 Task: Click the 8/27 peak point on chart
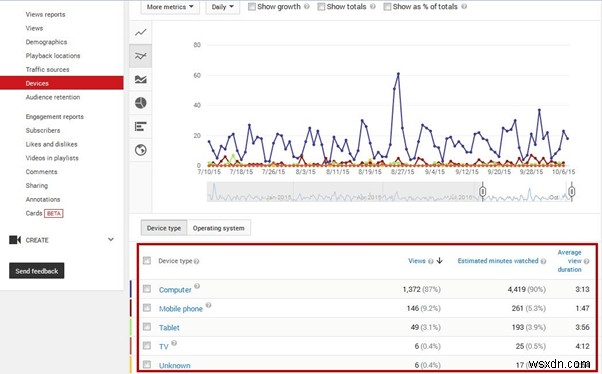tap(398, 73)
